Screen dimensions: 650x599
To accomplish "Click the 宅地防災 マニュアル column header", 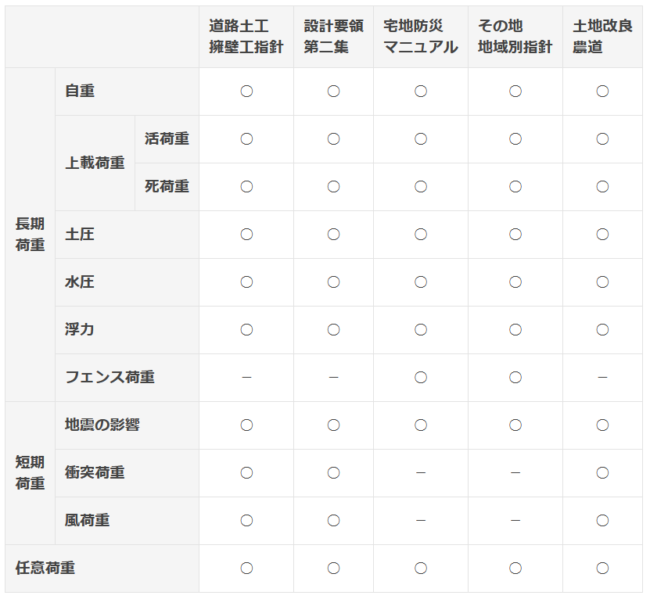I will coord(420,36).
